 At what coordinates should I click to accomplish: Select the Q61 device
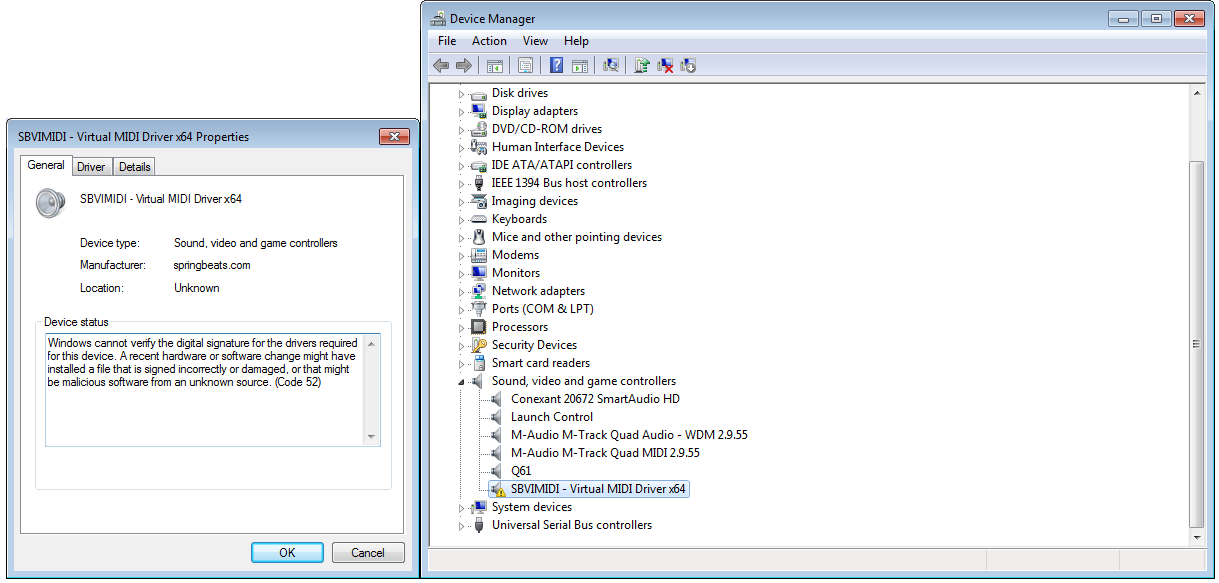coord(521,471)
